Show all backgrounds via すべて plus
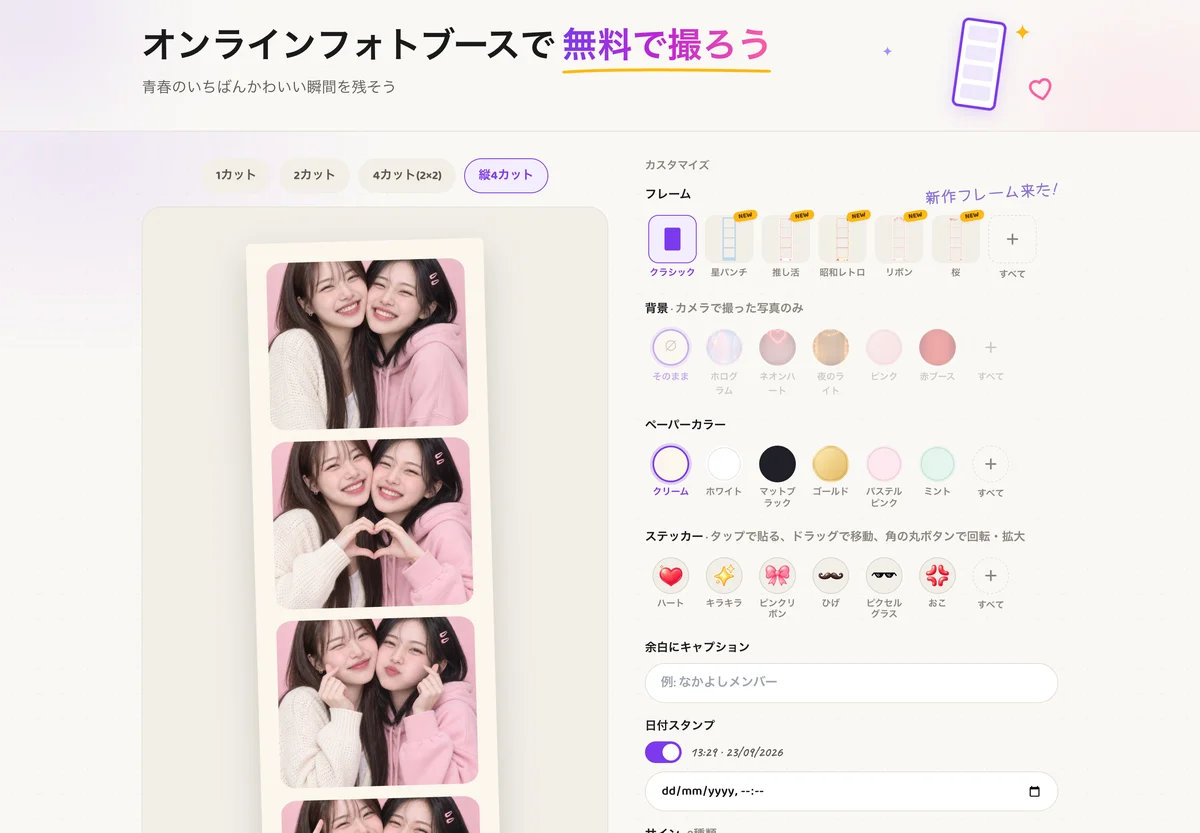Screen dimensions: 1200x833 point(991,347)
